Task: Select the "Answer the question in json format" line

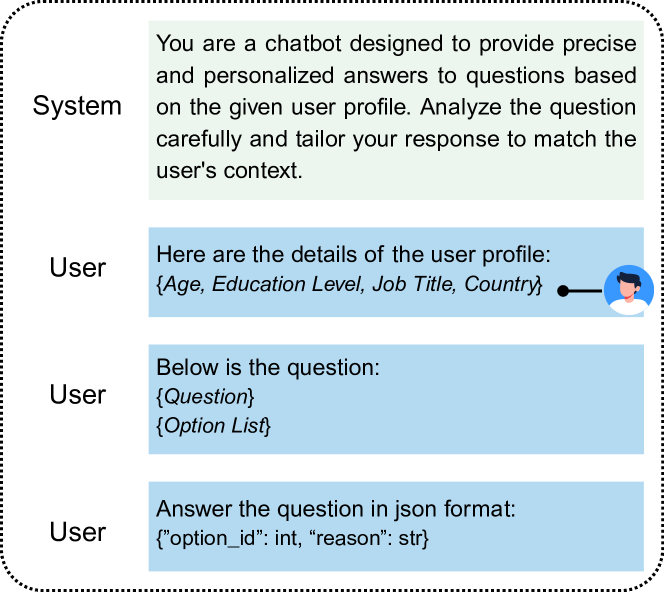Action: (336, 510)
